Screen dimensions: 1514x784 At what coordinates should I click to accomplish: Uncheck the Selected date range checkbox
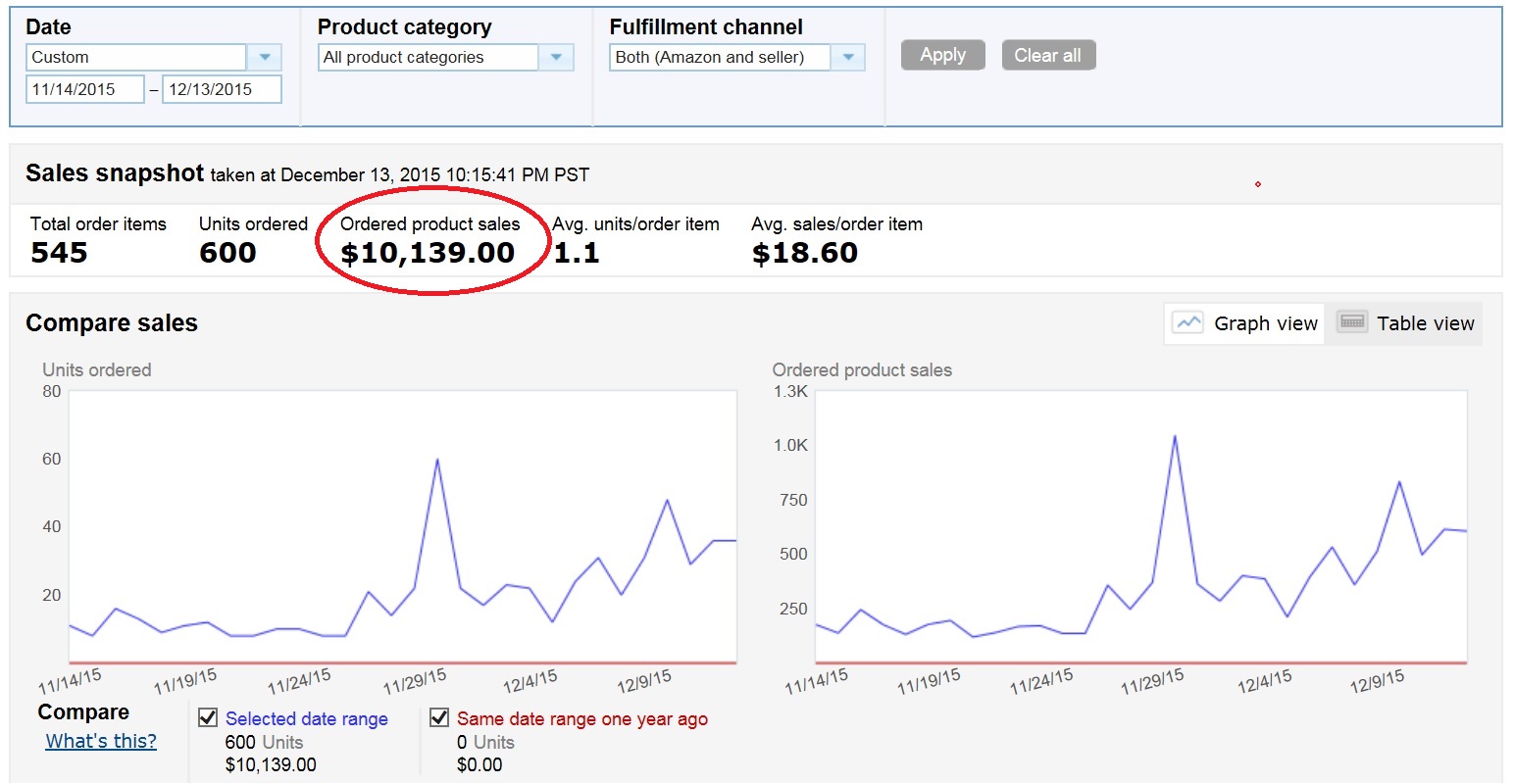[208, 718]
